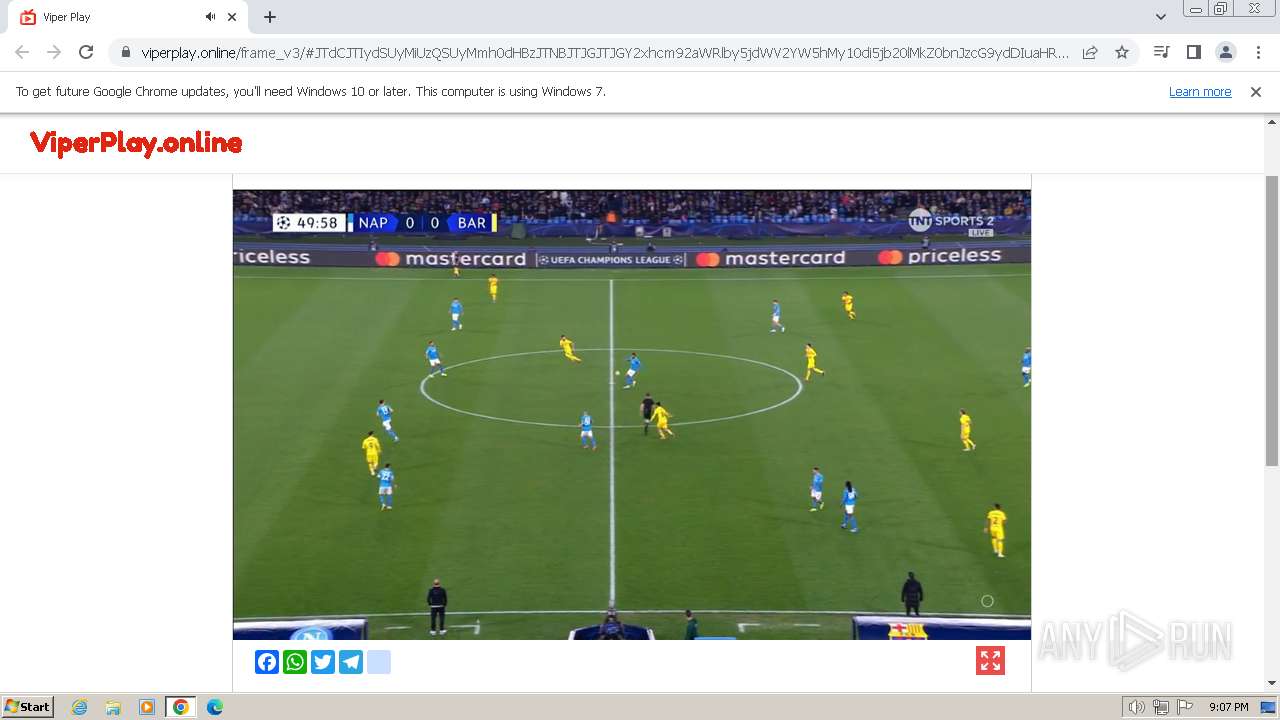1280x720 pixels.
Task: Open the Windows Start menu
Action: [x=28, y=707]
